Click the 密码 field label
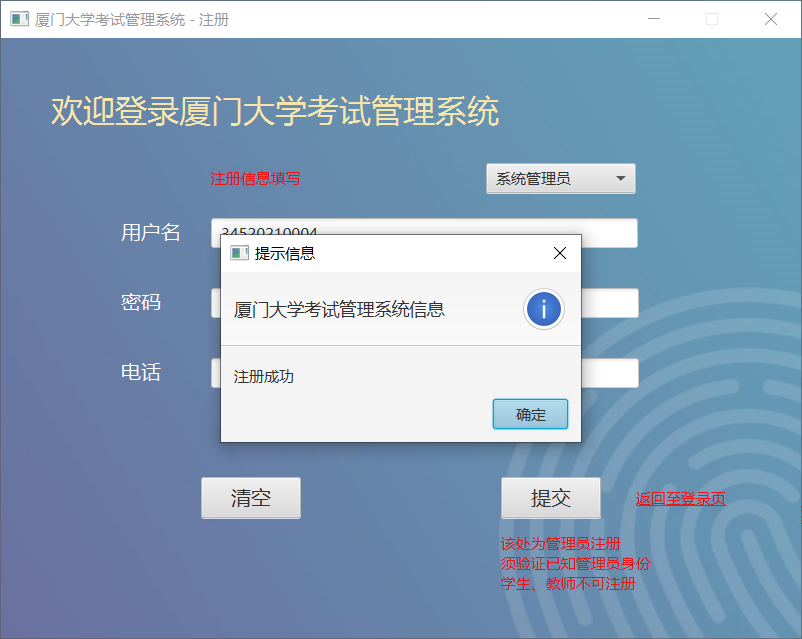Viewport: 802px width, 639px height. pos(141,302)
